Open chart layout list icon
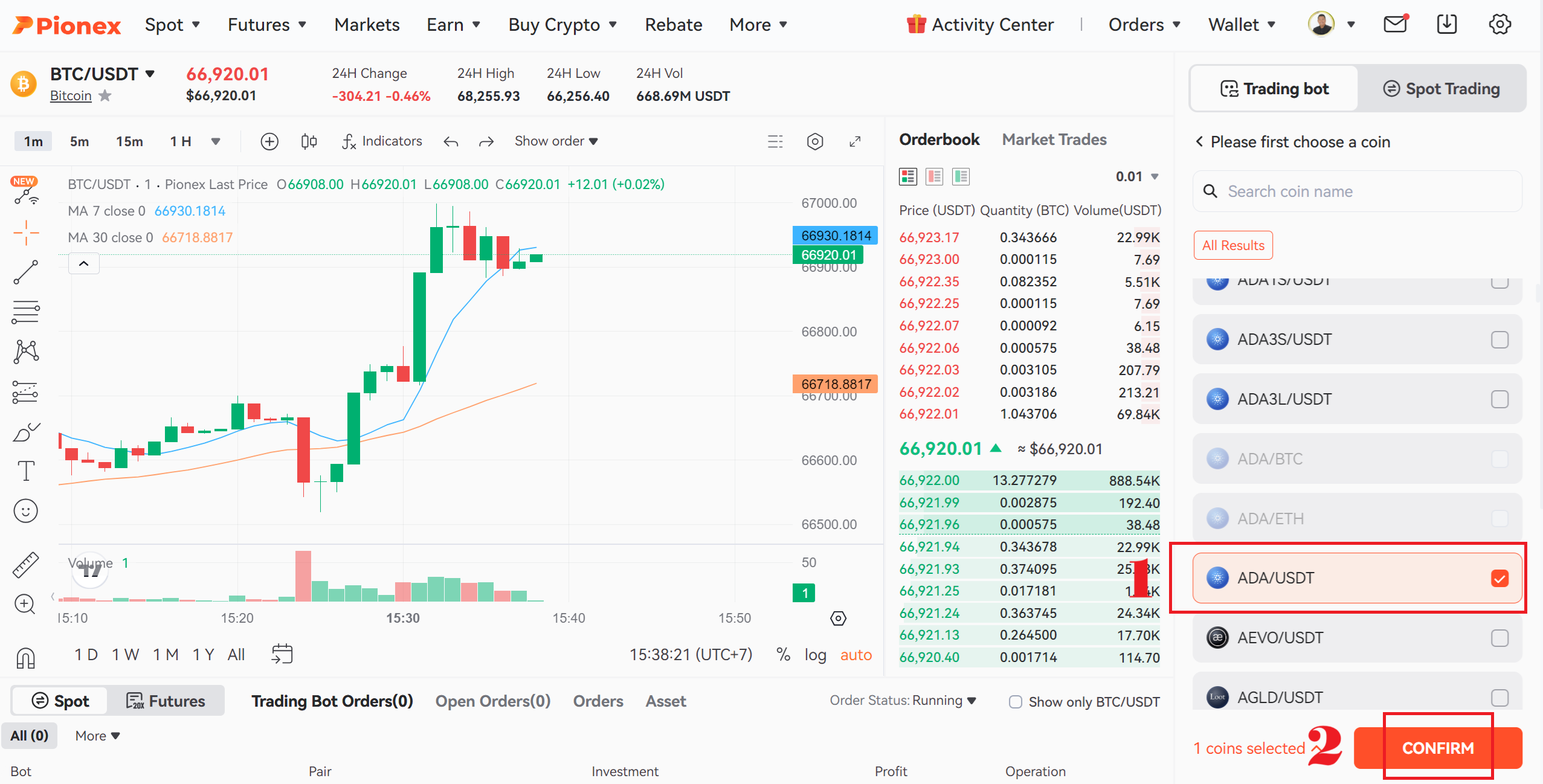Image resolution: width=1543 pixels, height=784 pixels. click(x=775, y=141)
